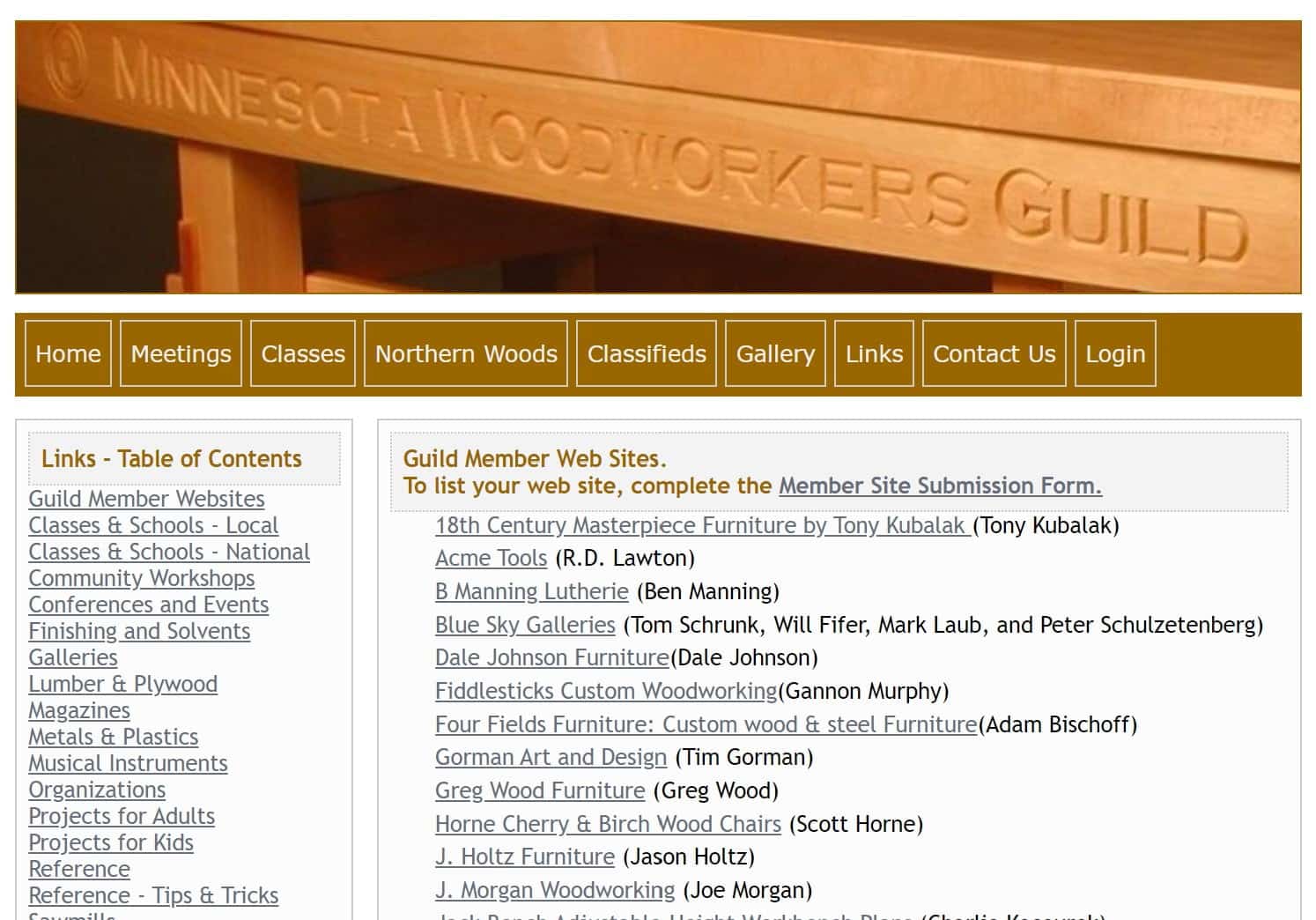Select the Links navigation item
This screenshot has width=1316, height=920.
[x=874, y=353]
